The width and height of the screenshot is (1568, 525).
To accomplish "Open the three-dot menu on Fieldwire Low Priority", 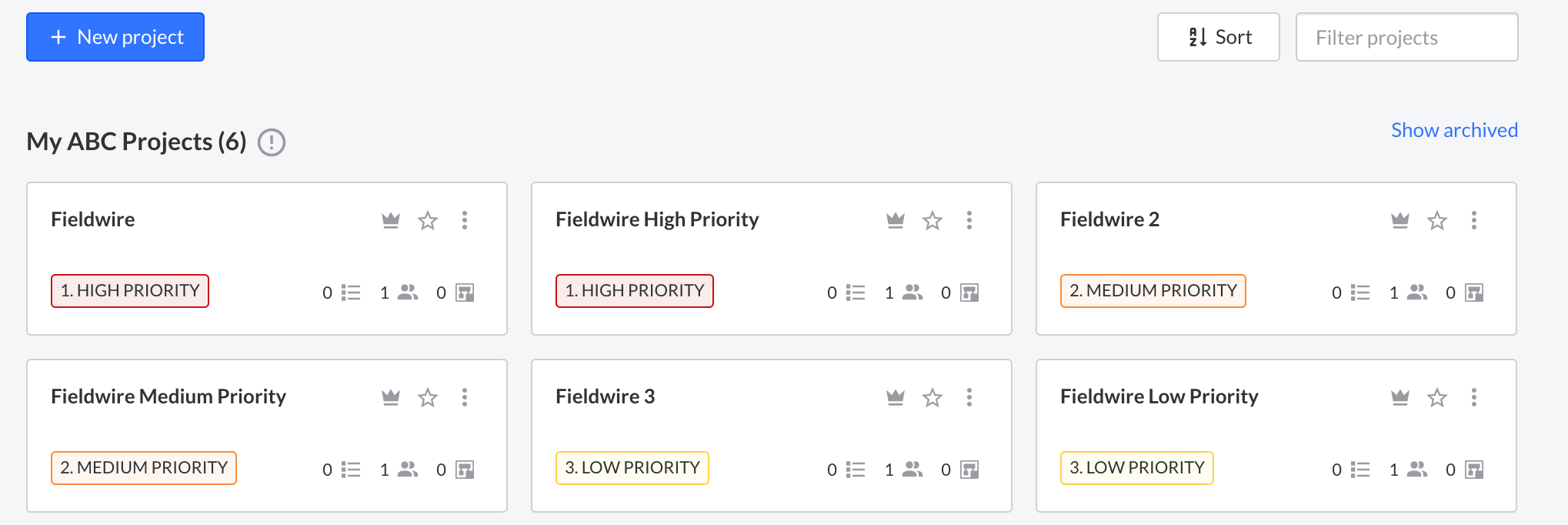I will [x=1475, y=397].
